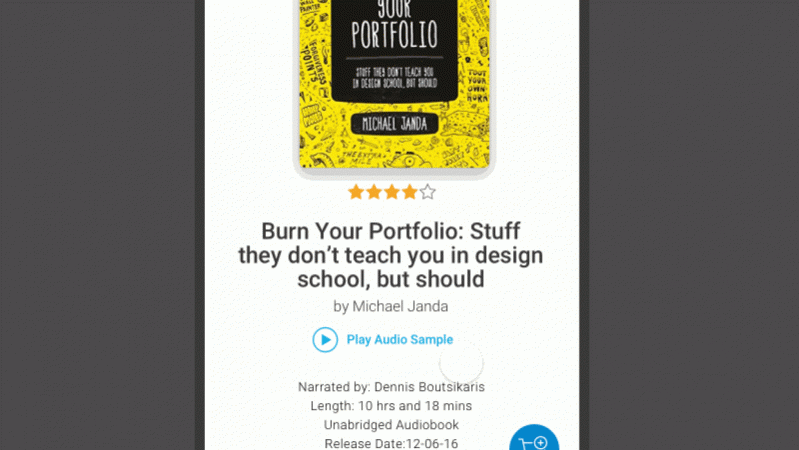799x450 pixels.
Task: Click the Play Audio Sample text link
Action: click(400, 340)
